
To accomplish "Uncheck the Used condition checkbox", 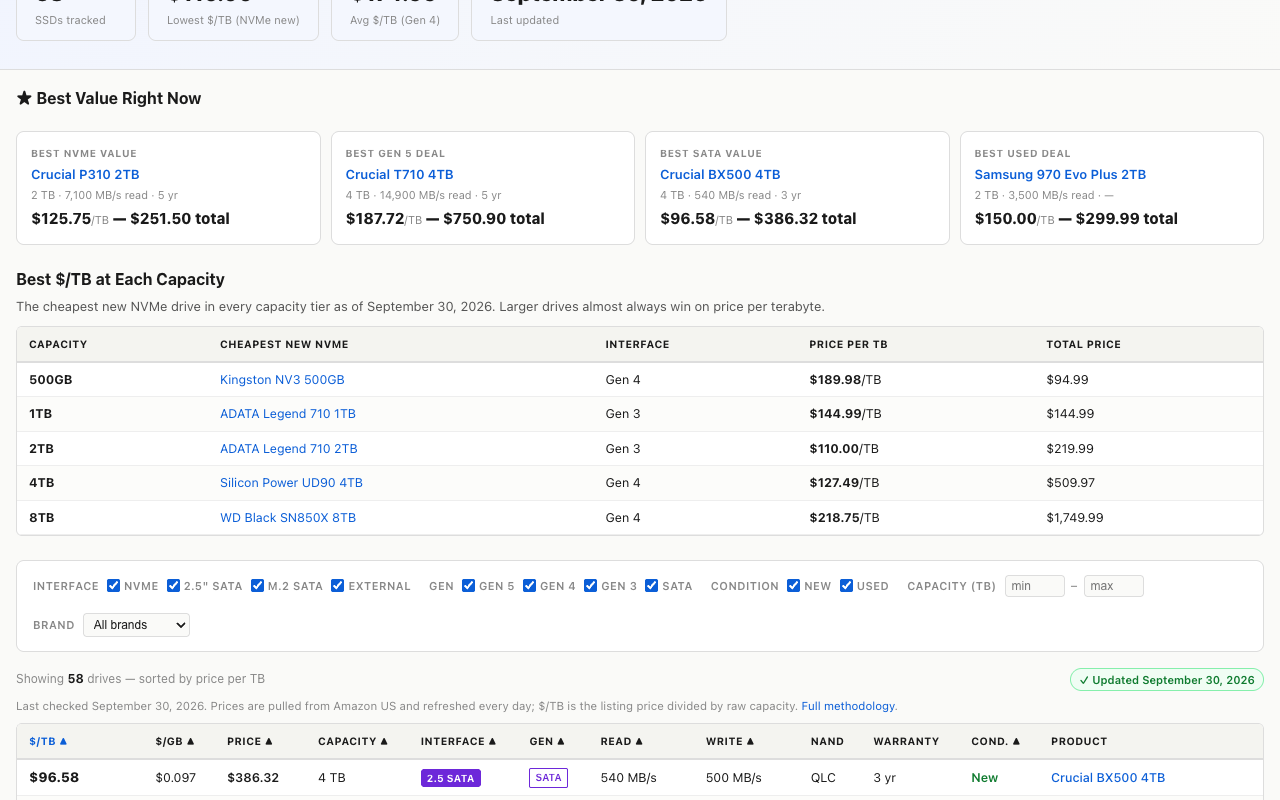I will [x=847, y=586].
